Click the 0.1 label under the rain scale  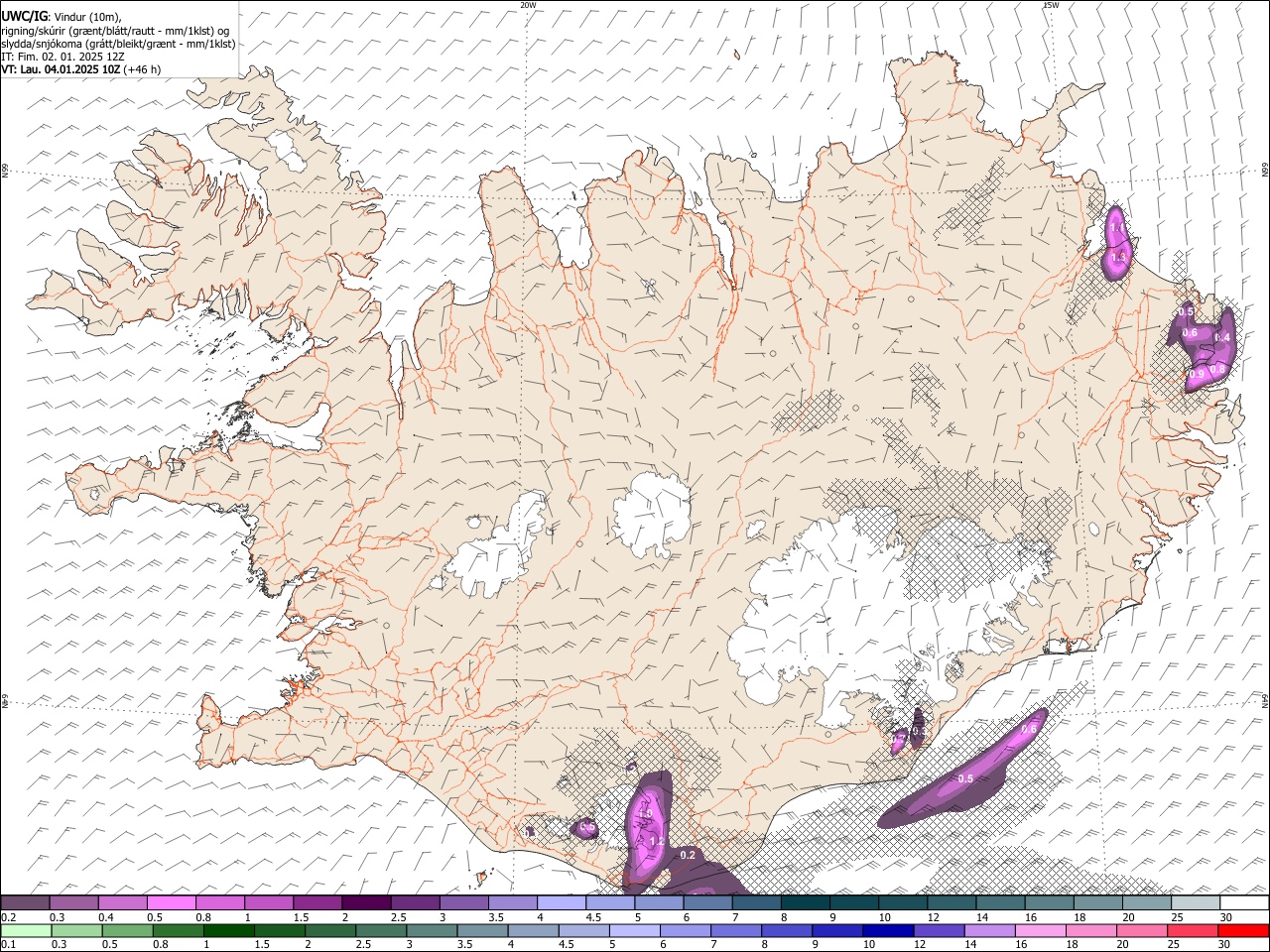point(9,945)
